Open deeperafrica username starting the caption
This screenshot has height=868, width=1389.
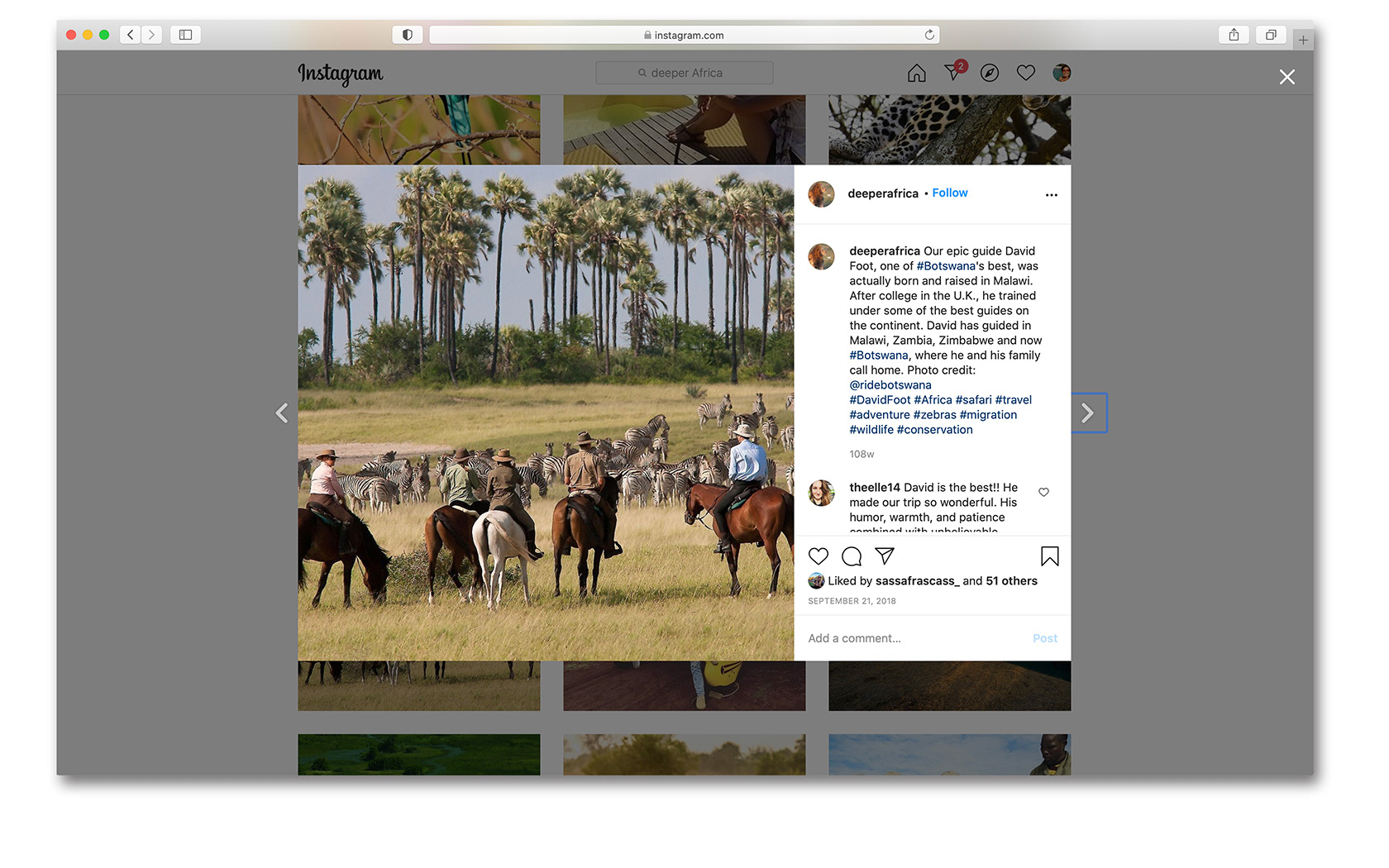[885, 251]
